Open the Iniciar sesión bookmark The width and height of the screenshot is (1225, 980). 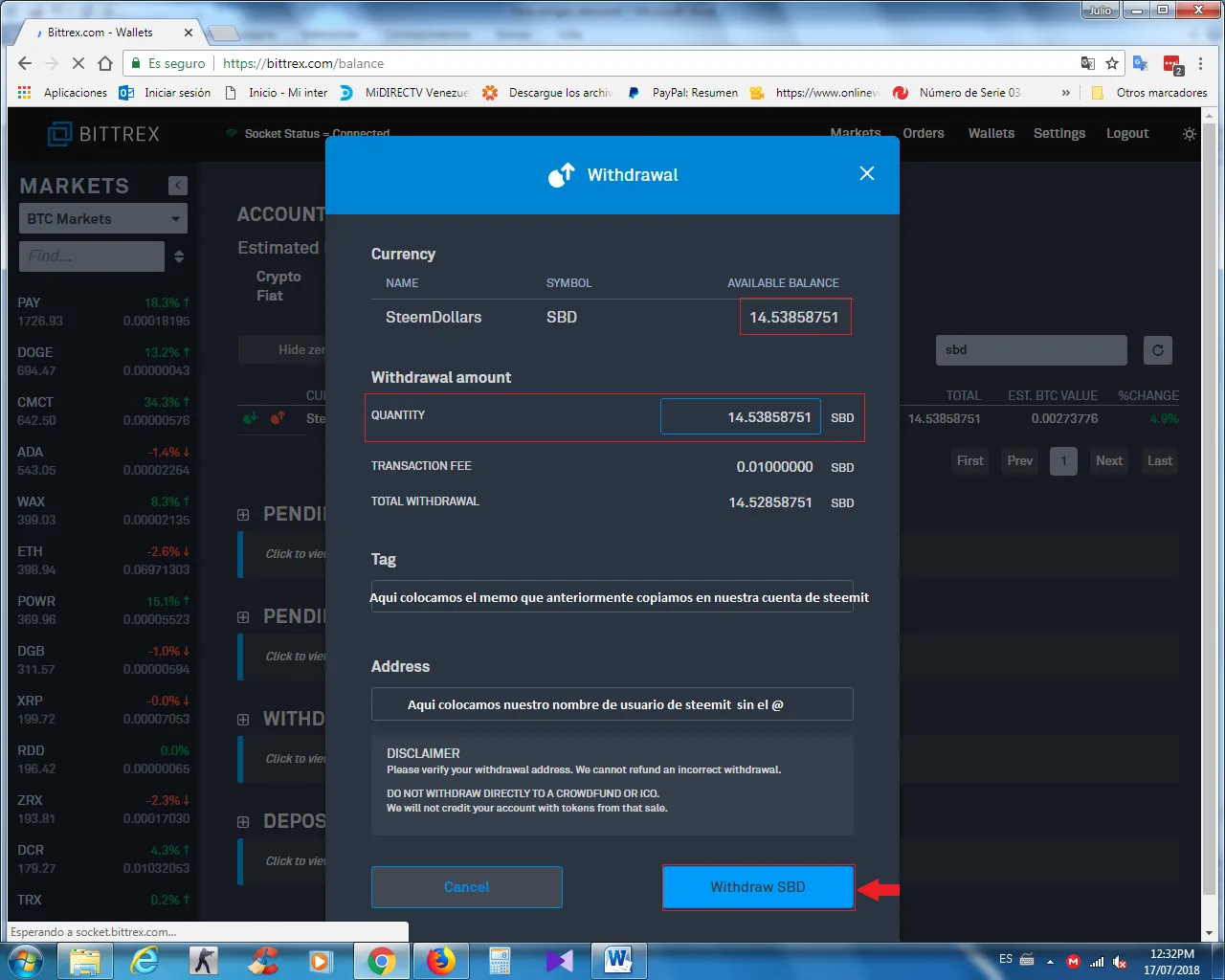pos(166,93)
